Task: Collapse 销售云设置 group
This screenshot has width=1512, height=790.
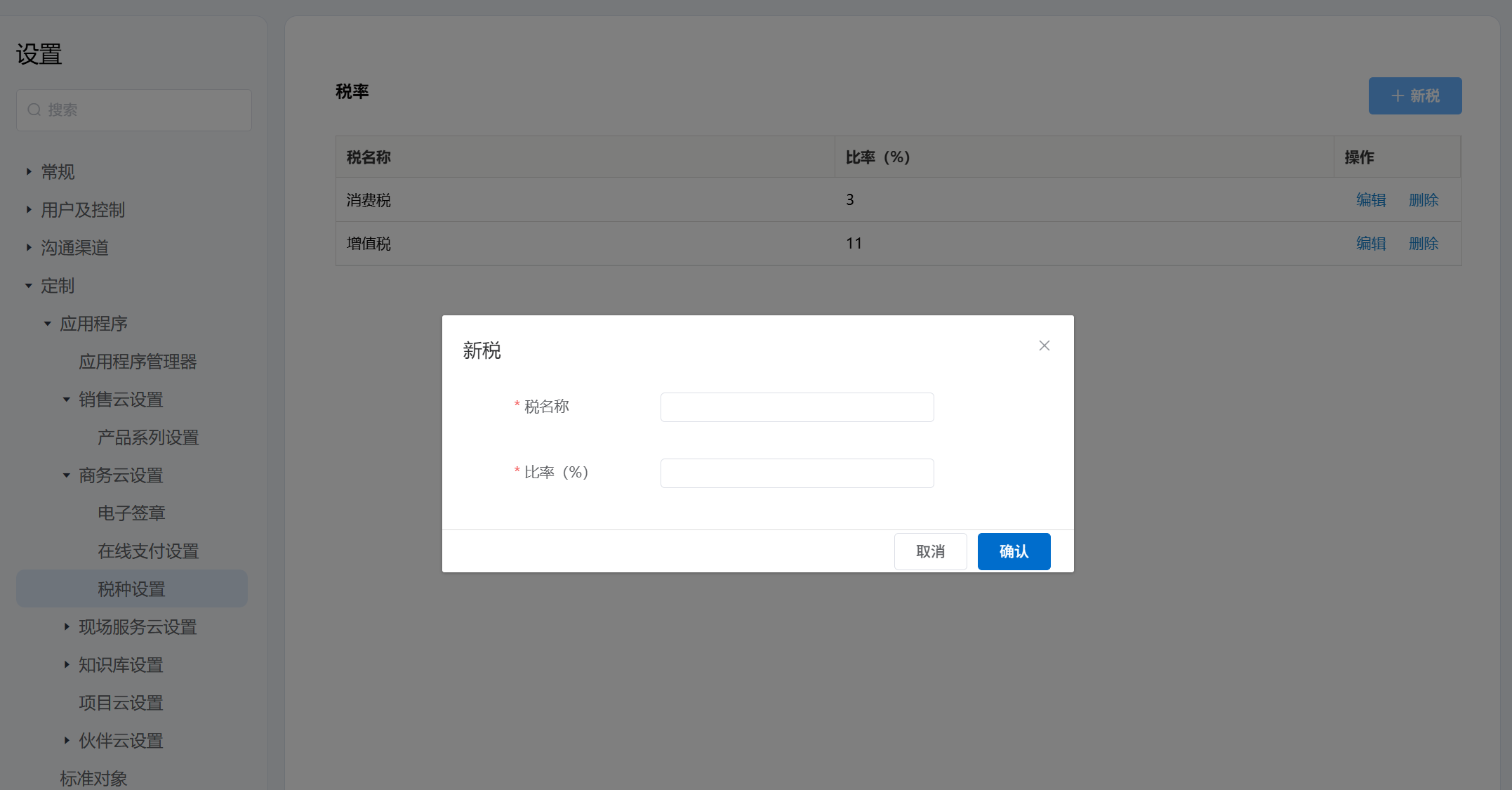Action: pos(67,400)
